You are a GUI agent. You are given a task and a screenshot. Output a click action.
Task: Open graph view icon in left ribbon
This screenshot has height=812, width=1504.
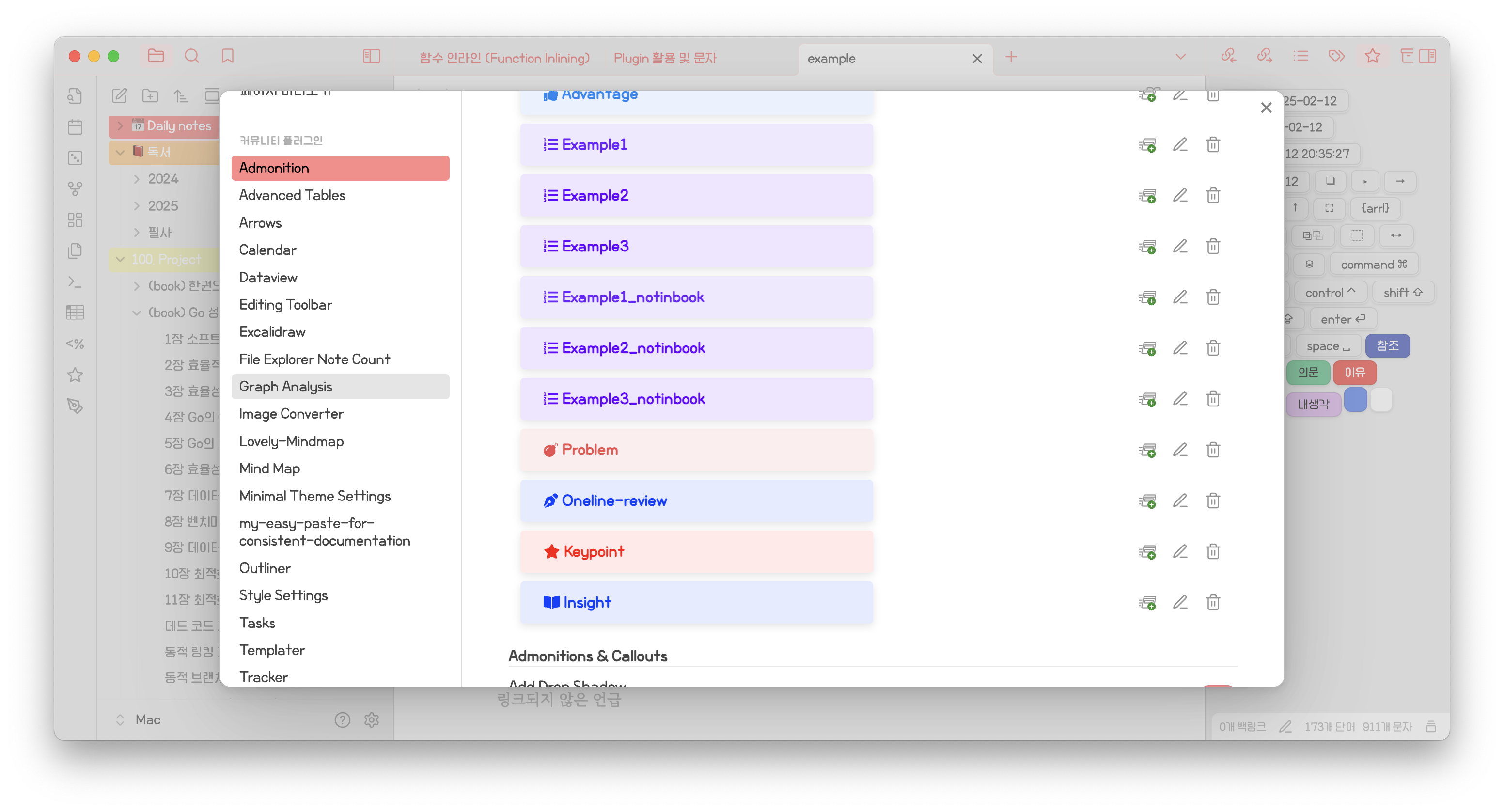(x=75, y=188)
